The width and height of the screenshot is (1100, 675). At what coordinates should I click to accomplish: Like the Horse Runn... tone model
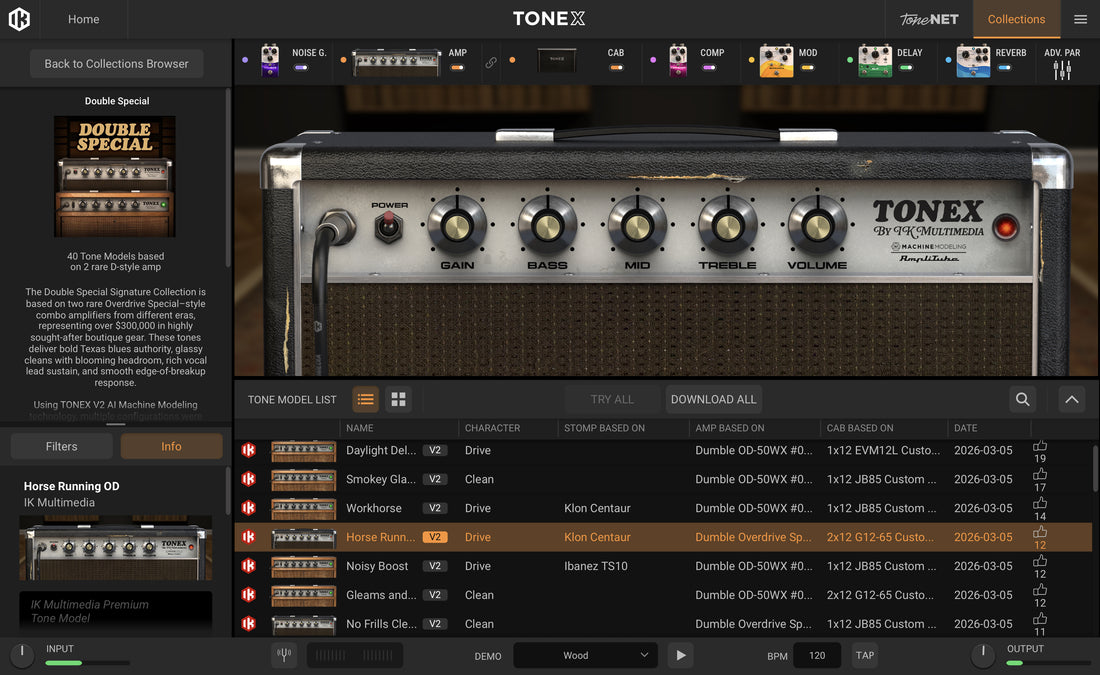1040,532
